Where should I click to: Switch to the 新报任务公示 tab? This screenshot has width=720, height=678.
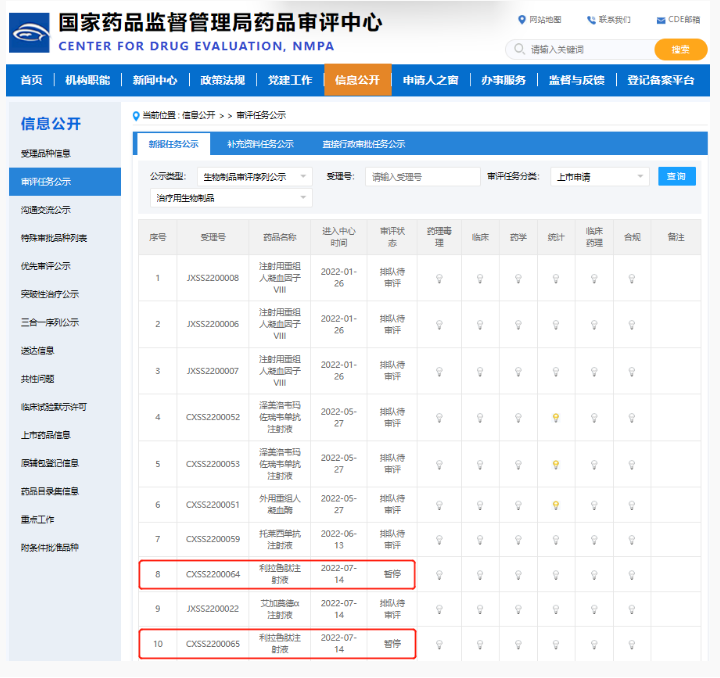coord(174,144)
